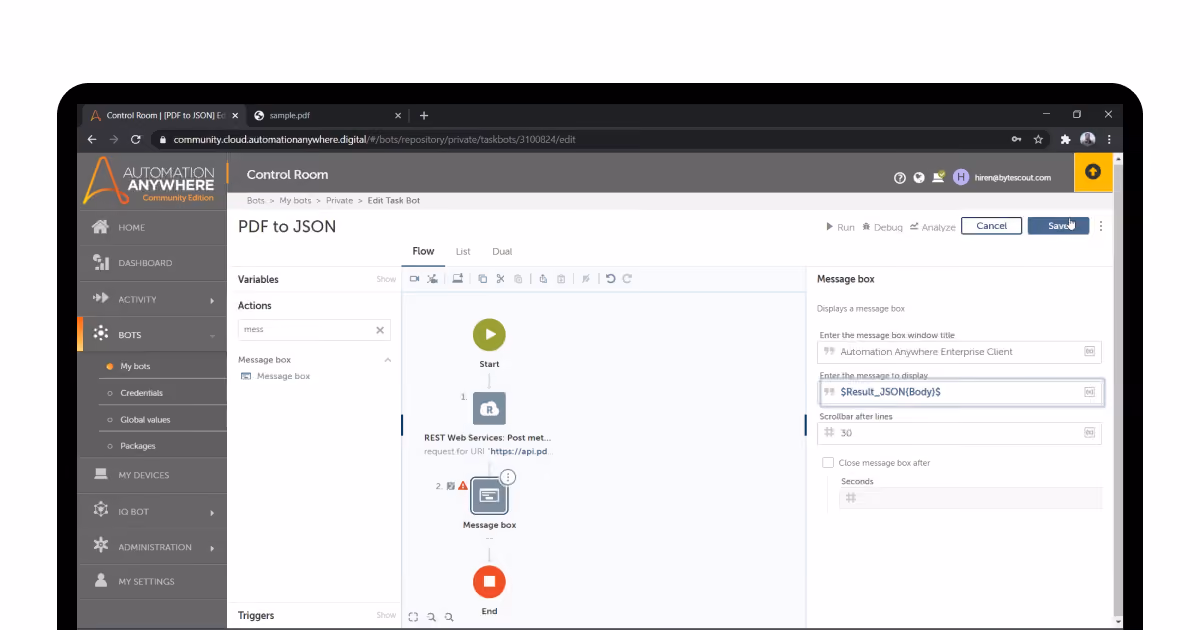Enable Close message box after checkbox
Screen dimensions: 1200x630
coord(828,463)
